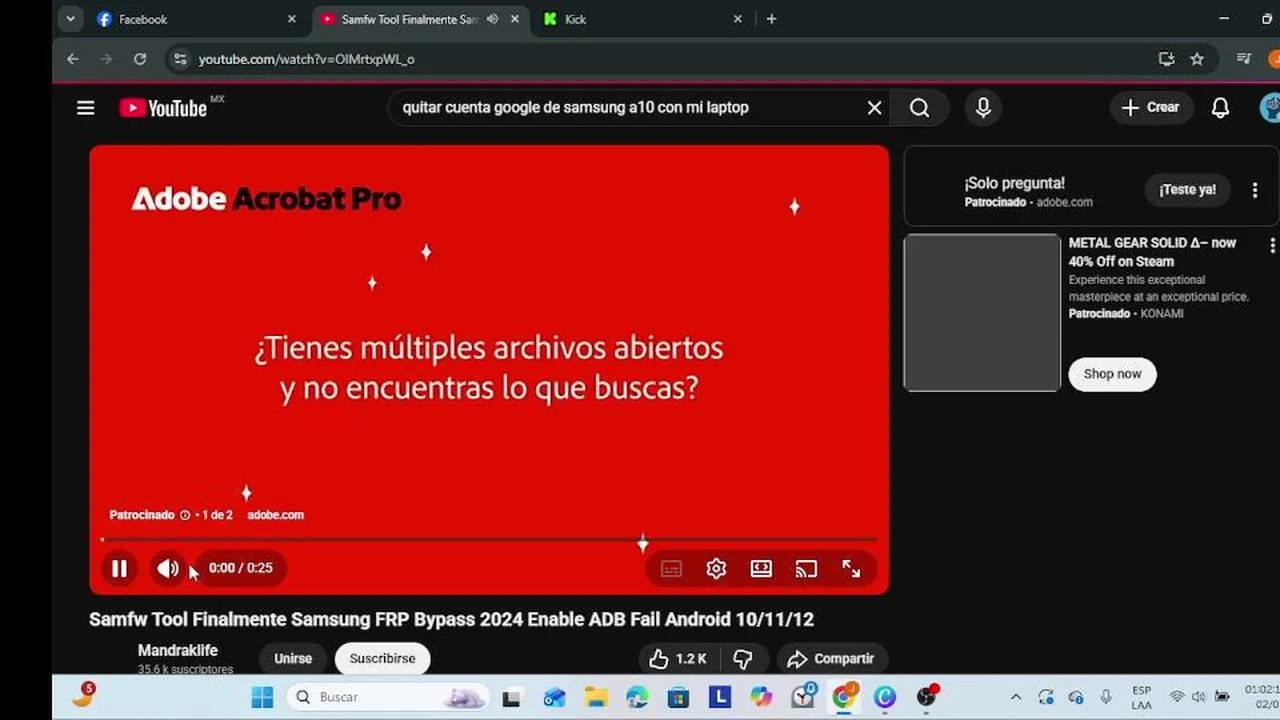Screen dimensions: 1280x720
Task: Visit adobe.com link in the video ad
Action: [x=275, y=515]
